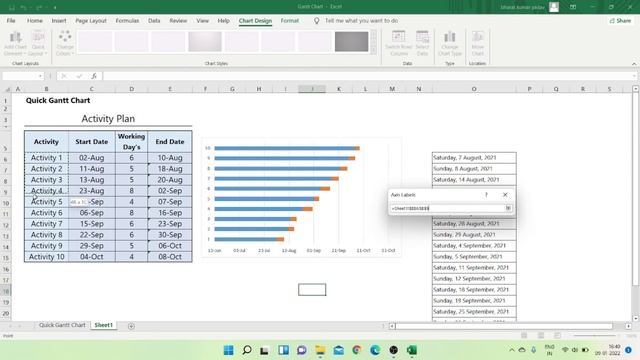Click the Excel icon in the taskbar
The width and height of the screenshot is (640, 360).
point(411,350)
